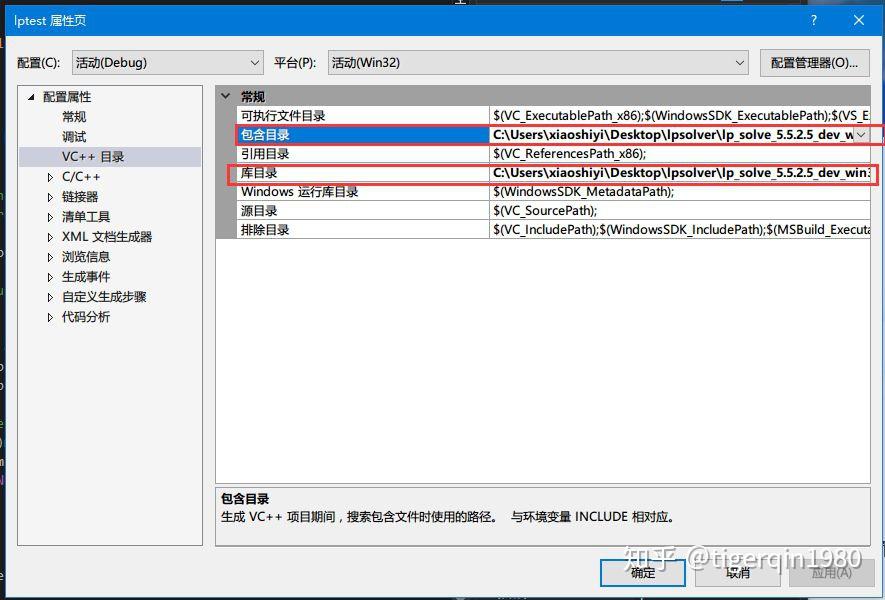The height and width of the screenshot is (600, 885).
Task: Collapse the 常规 property group
Action: (x=226, y=97)
